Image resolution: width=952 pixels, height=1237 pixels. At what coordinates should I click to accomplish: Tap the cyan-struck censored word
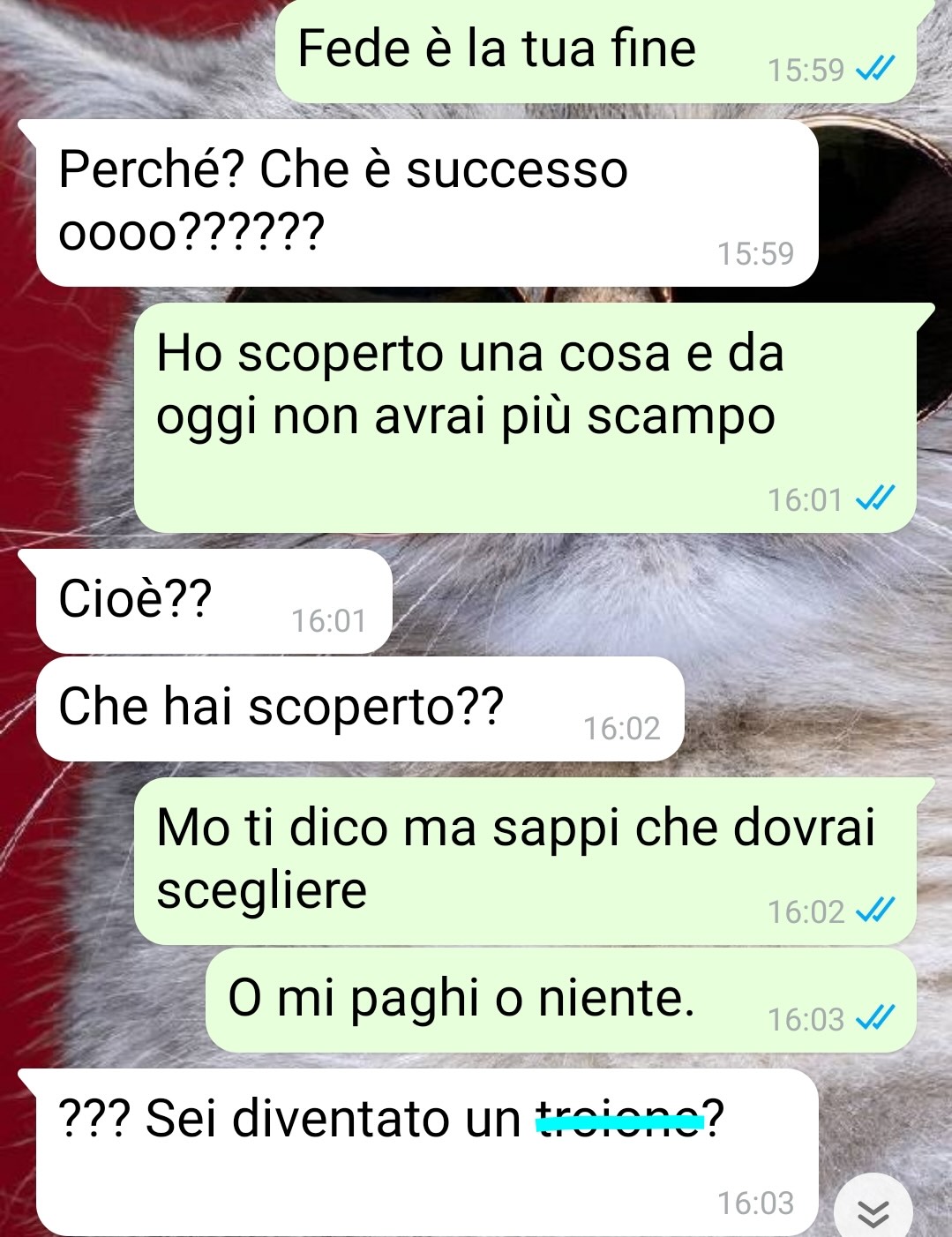click(621, 1120)
